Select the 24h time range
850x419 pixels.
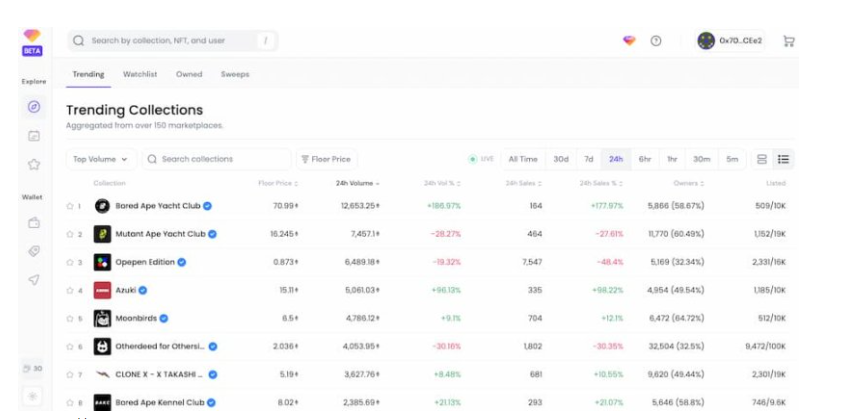(x=616, y=159)
